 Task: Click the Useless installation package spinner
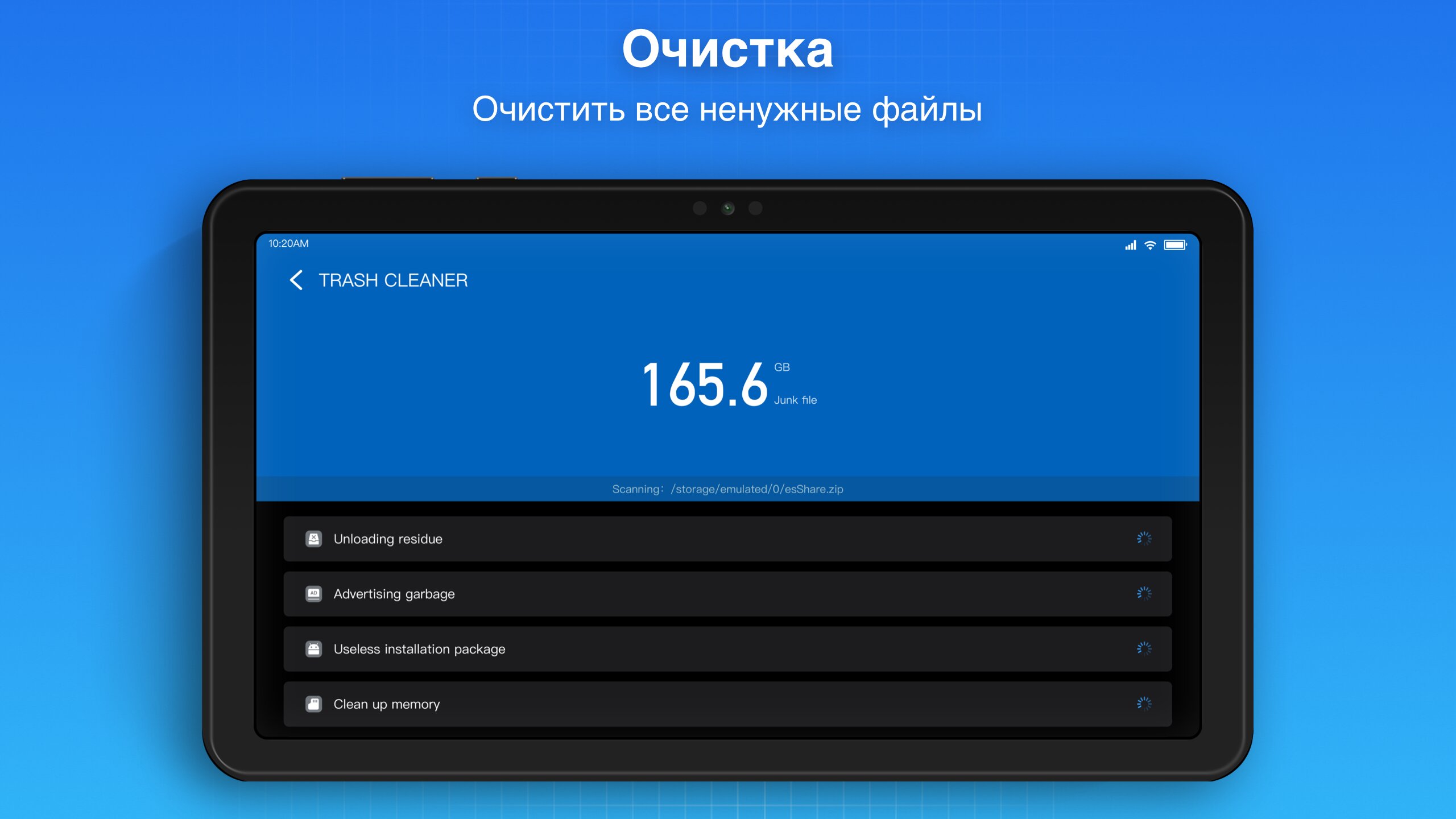click(1144, 649)
